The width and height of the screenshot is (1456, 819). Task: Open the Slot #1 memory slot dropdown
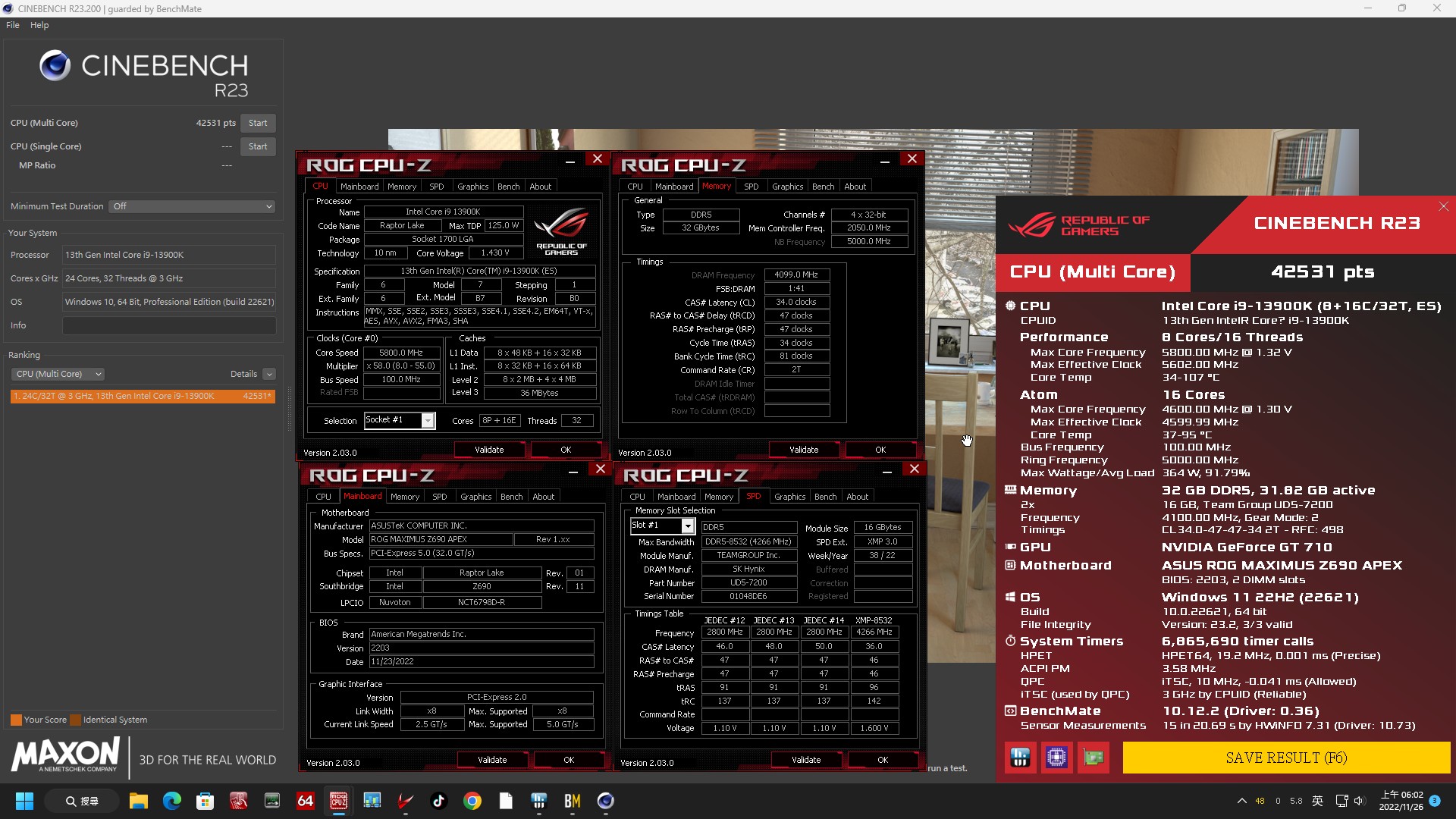pos(688,526)
